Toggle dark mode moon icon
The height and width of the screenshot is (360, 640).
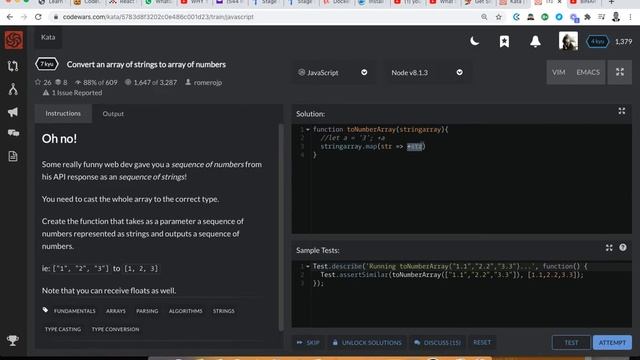click(474, 41)
